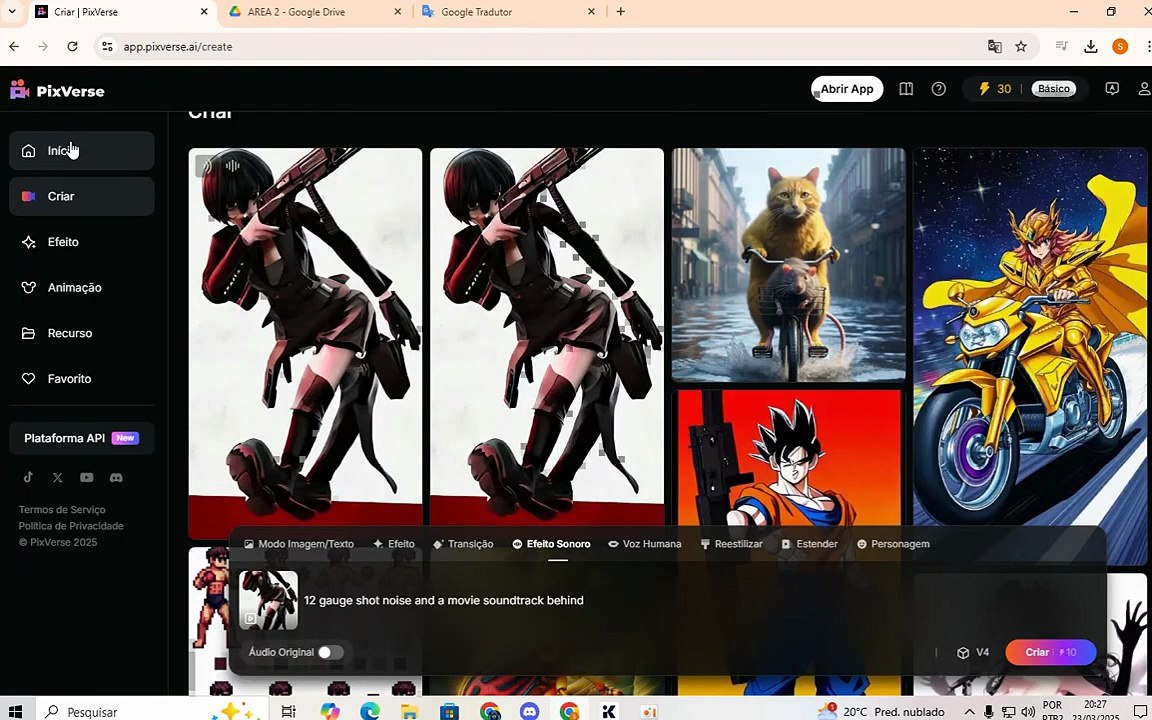Click the audio waveform icon on first video
This screenshot has width=1152, height=720.
pyautogui.click(x=232, y=166)
